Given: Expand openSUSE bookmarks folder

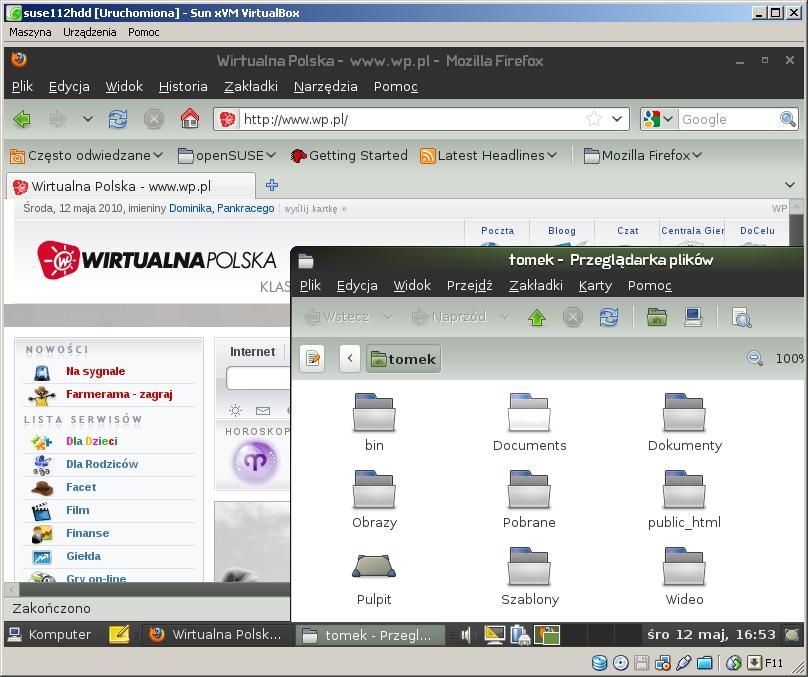Looking at the screenshot, I should pyautogui.click(x=227, y=155).
